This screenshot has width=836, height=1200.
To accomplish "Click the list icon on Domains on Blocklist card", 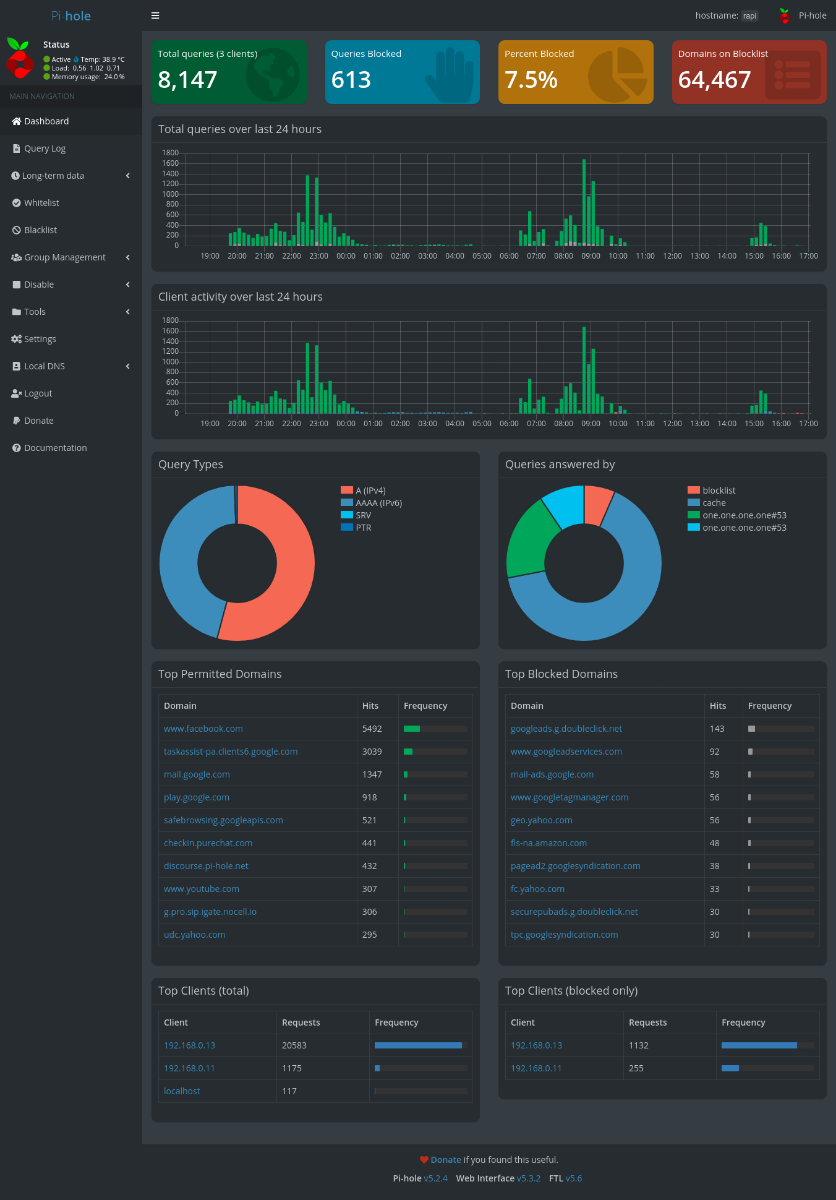I will pyautogui.click(x=792, y=76).
